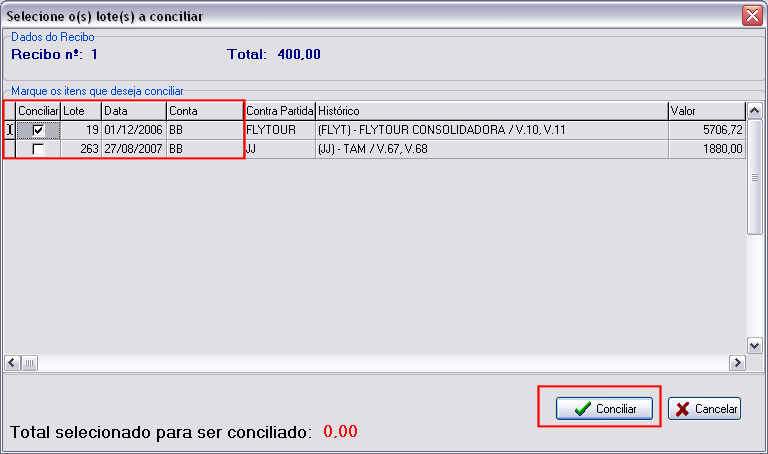Click the Data column header
768x454 pixels.
[x=134, y=111]
